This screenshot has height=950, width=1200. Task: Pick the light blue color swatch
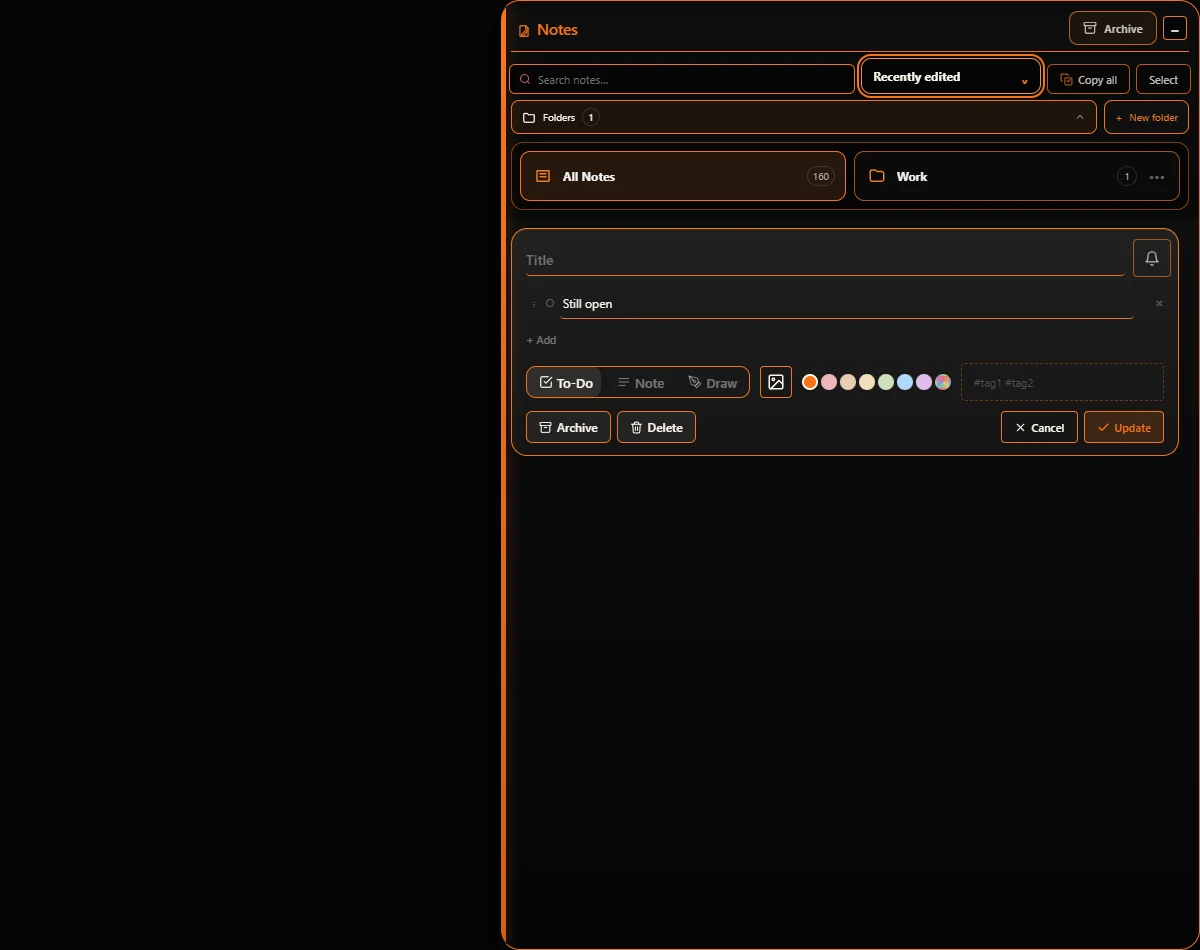[x=905, y=382]
